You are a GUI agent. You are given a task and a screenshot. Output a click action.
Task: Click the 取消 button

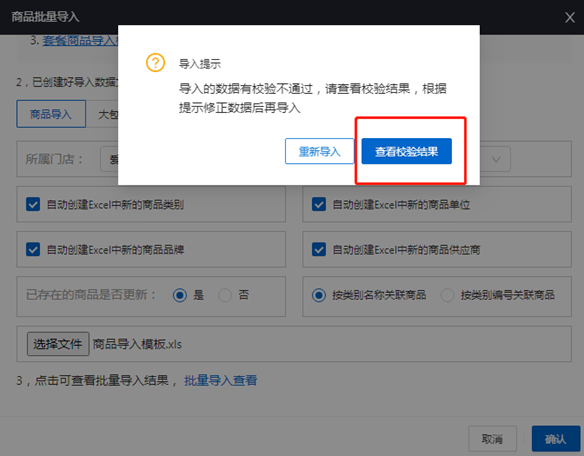492,439
